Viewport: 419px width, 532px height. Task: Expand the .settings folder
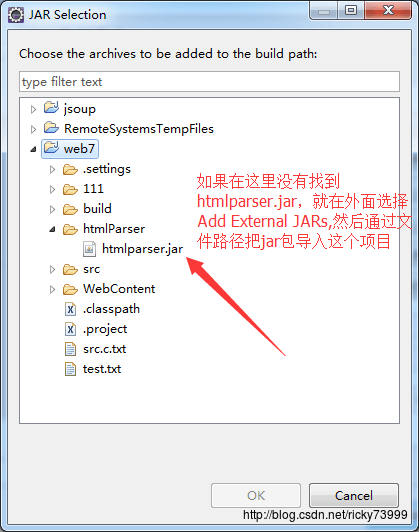point(52,169)
